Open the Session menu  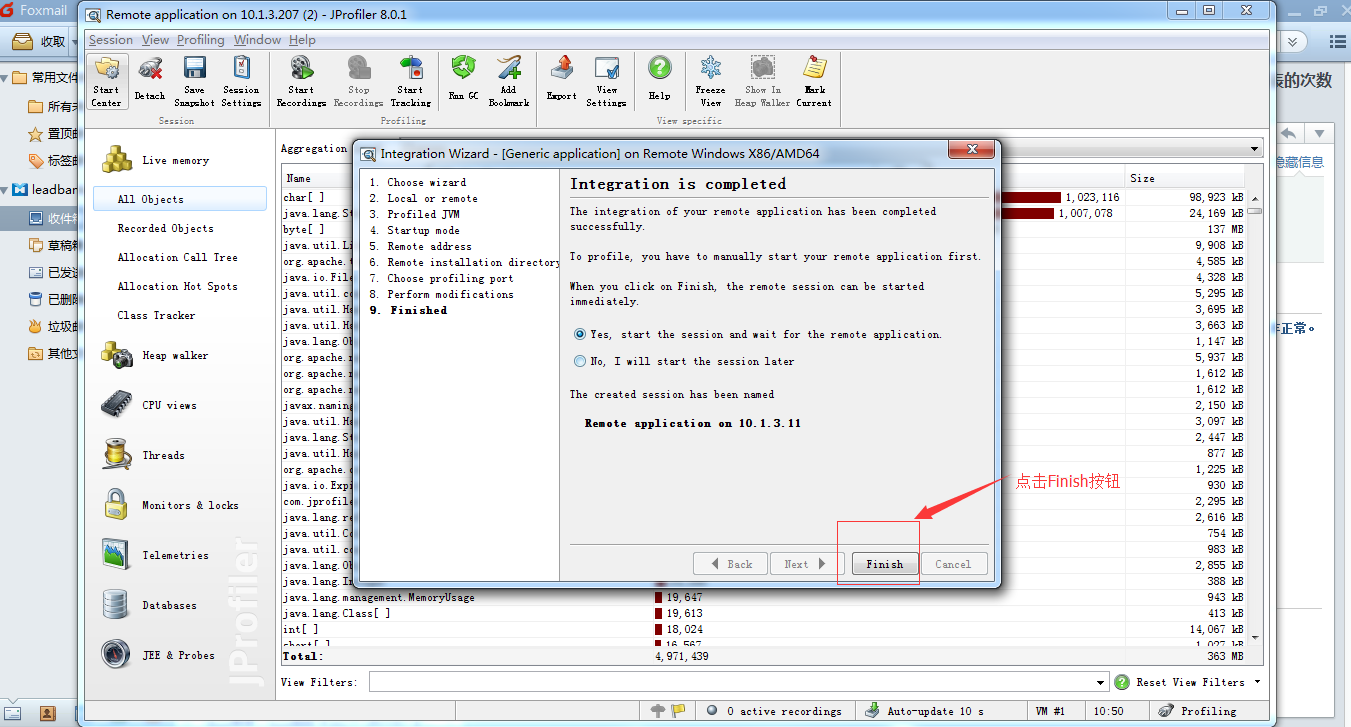110,40
